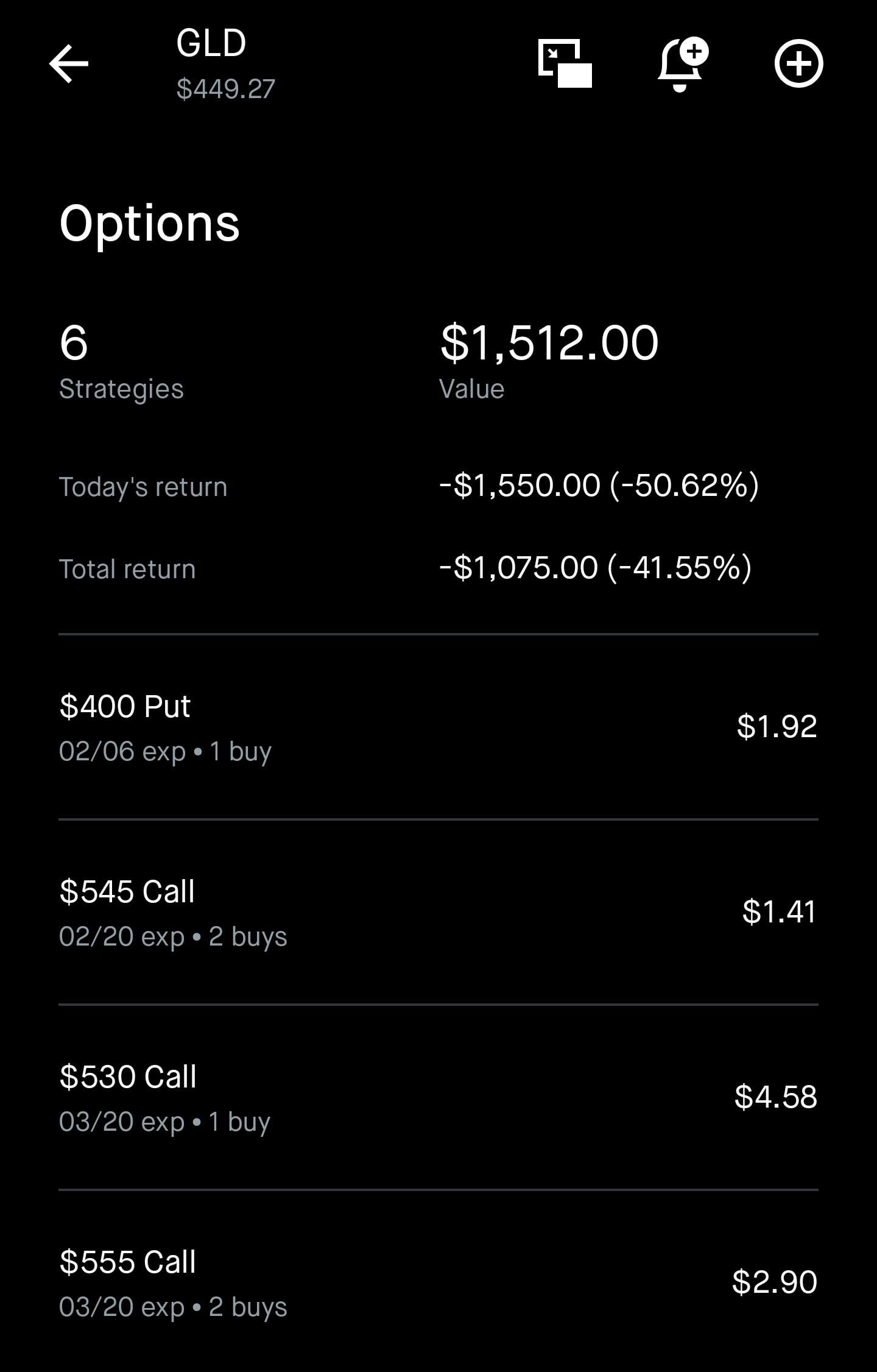
Task: Tap the GLD ticker title
Action: [211, 43]
